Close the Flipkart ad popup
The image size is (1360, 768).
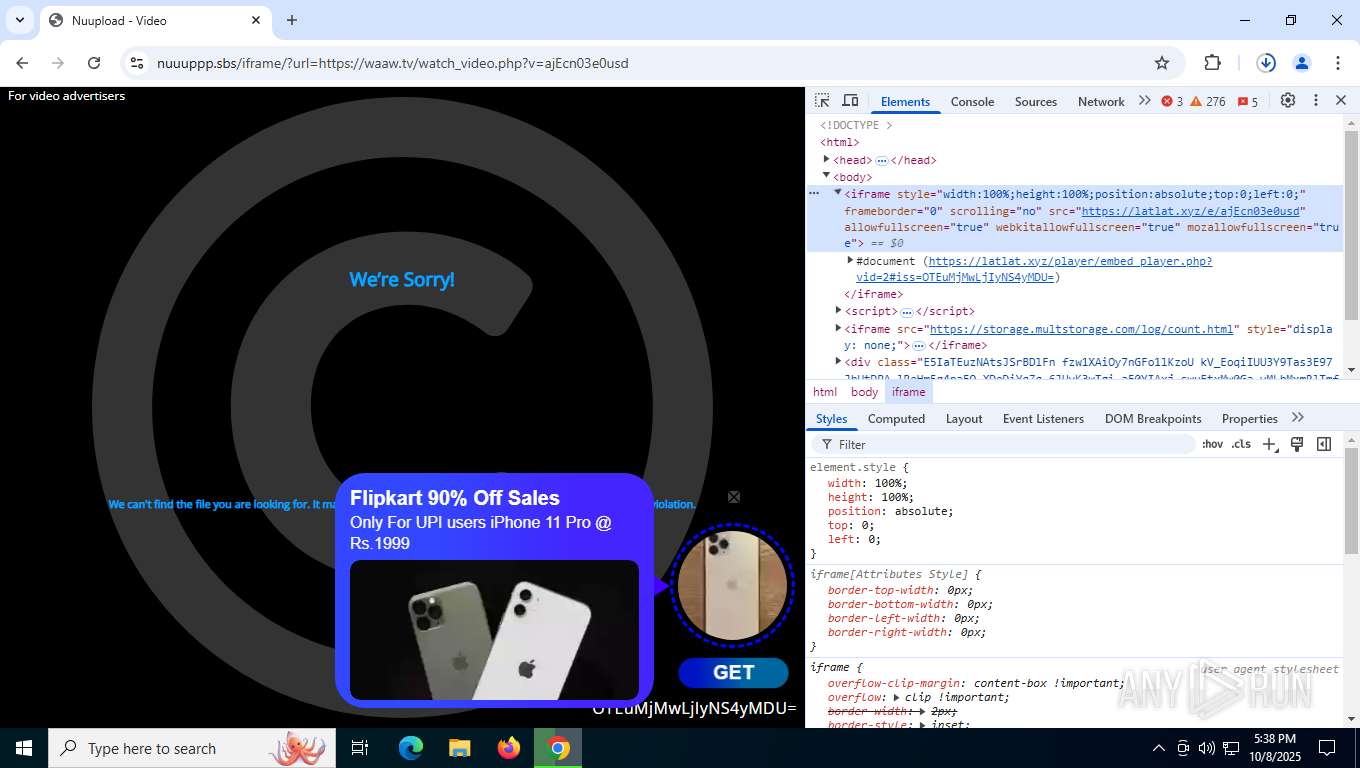pos(733,497)
